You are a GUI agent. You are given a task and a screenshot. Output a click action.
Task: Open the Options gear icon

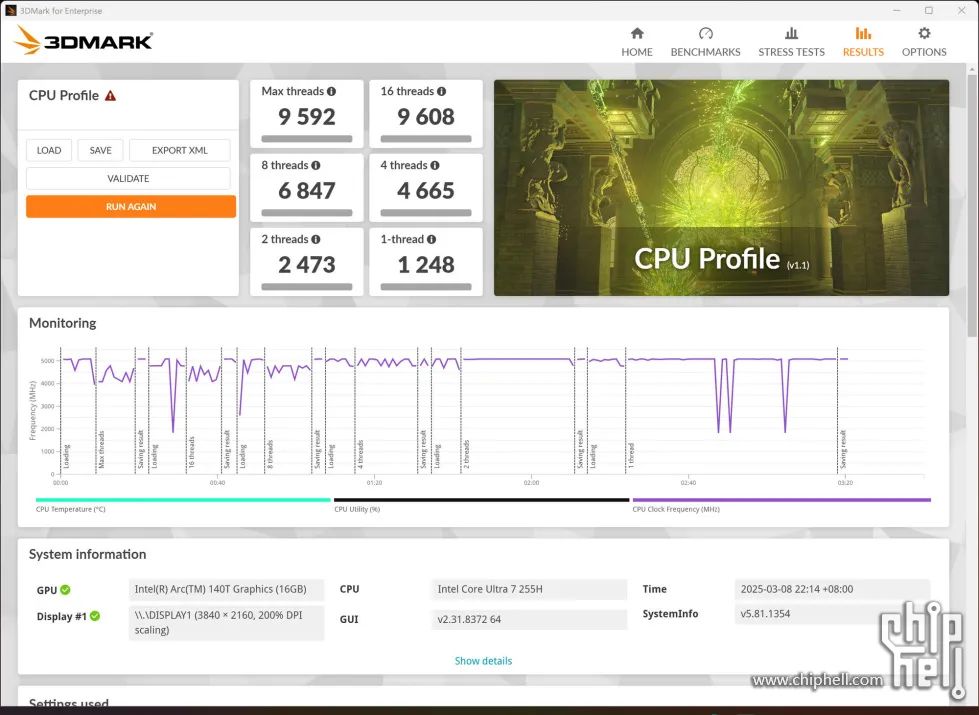point(924,33)
